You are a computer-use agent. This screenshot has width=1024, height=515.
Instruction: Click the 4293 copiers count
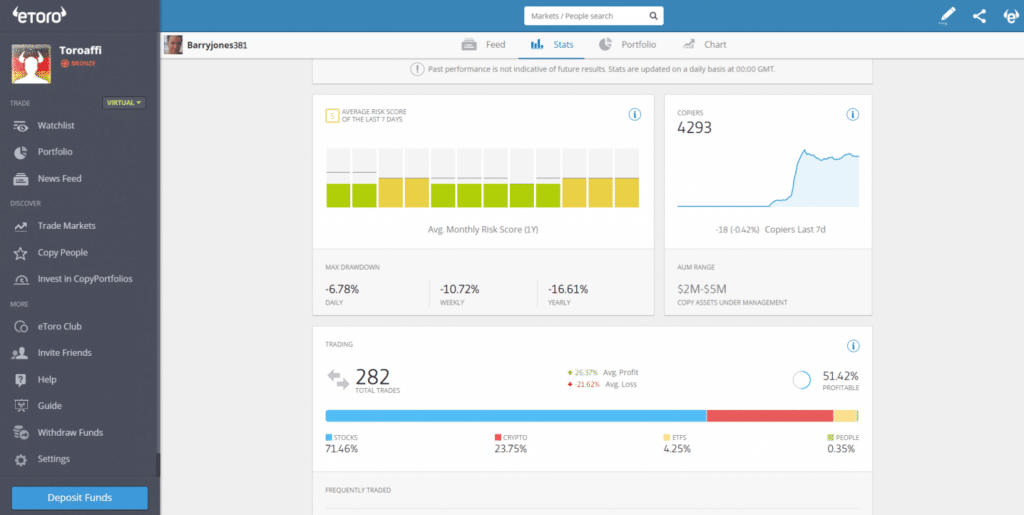(x=694, y=128)
